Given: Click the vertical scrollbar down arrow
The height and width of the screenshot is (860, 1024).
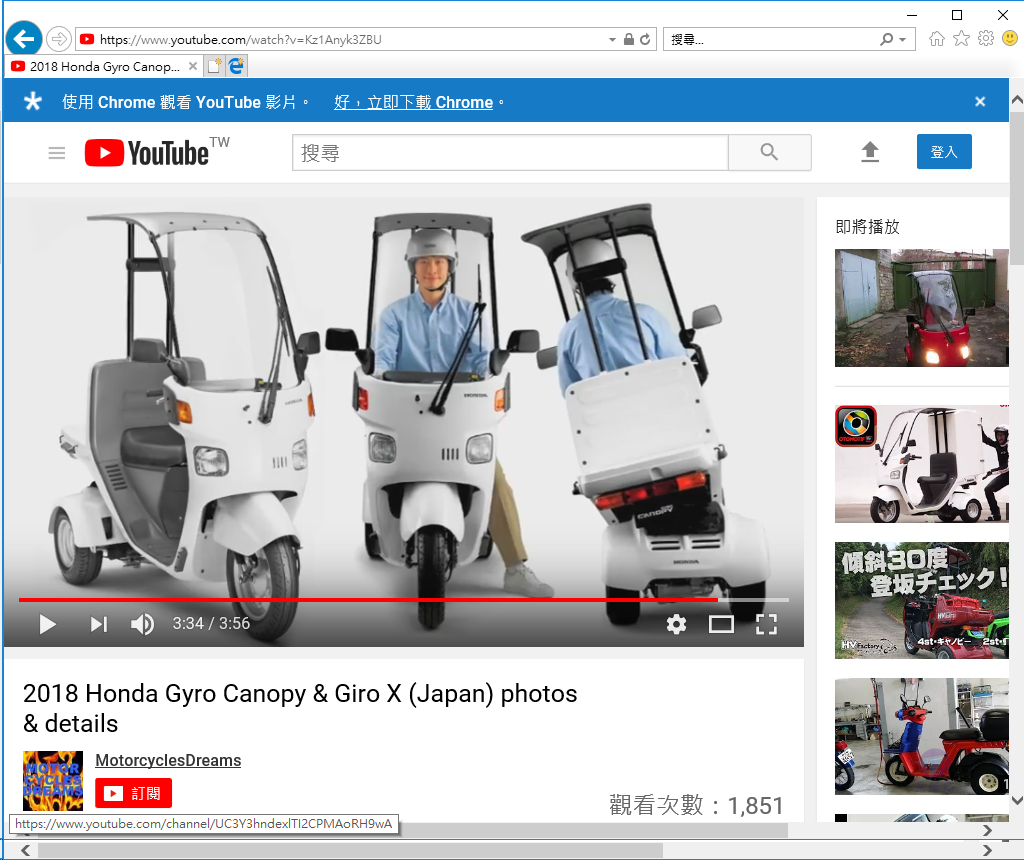Looking at the screenshot, I should (x=1017, y=800).
